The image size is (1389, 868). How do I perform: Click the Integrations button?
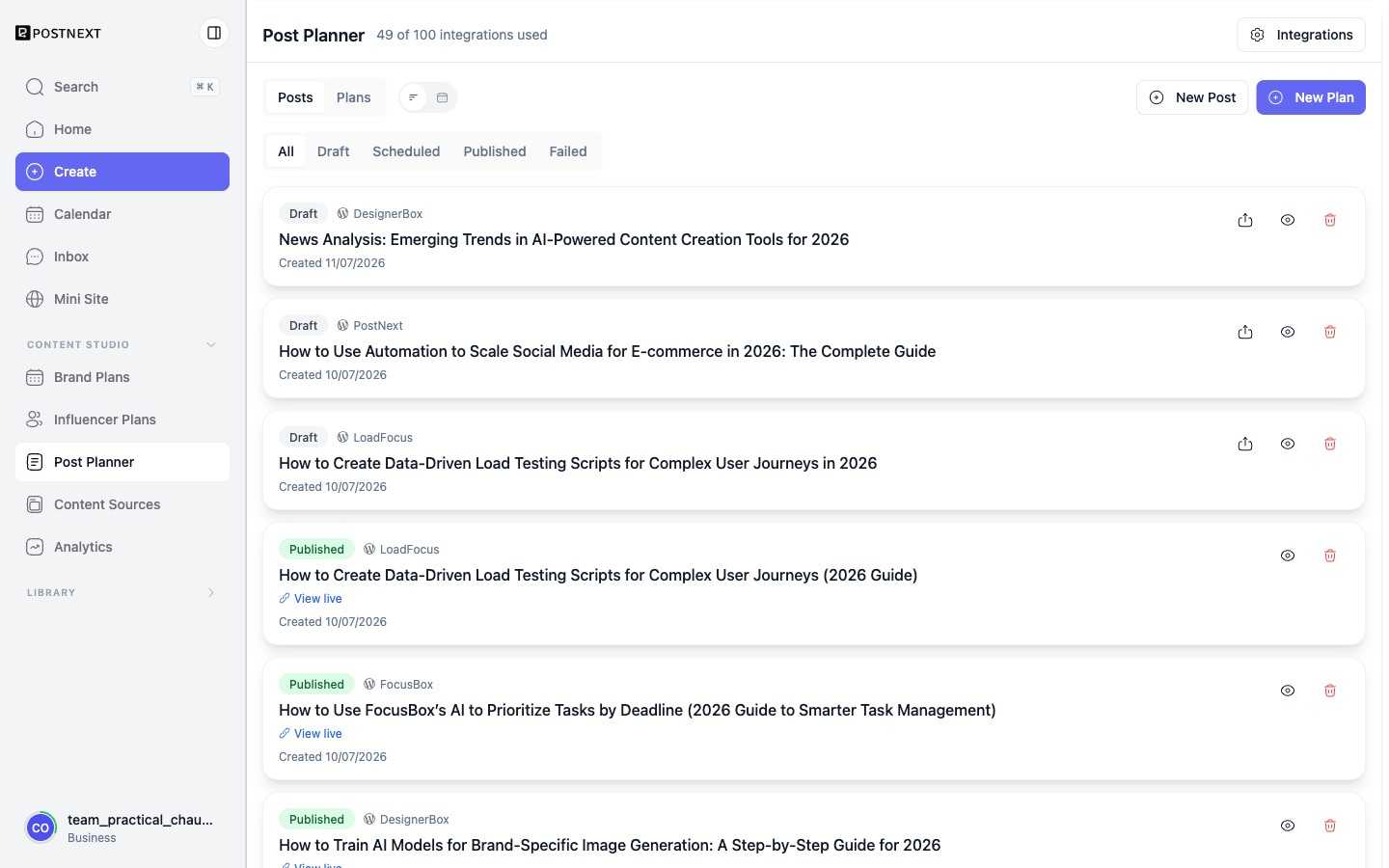[x=1301, y=35]
